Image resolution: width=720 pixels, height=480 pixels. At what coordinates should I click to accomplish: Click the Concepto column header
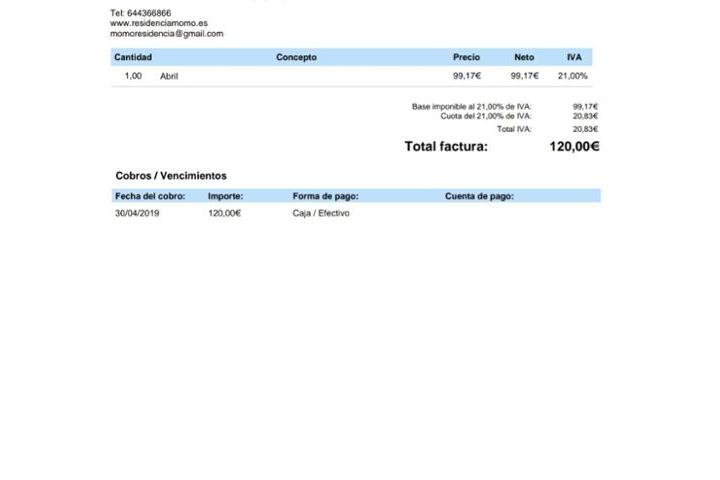coord(296,58)
